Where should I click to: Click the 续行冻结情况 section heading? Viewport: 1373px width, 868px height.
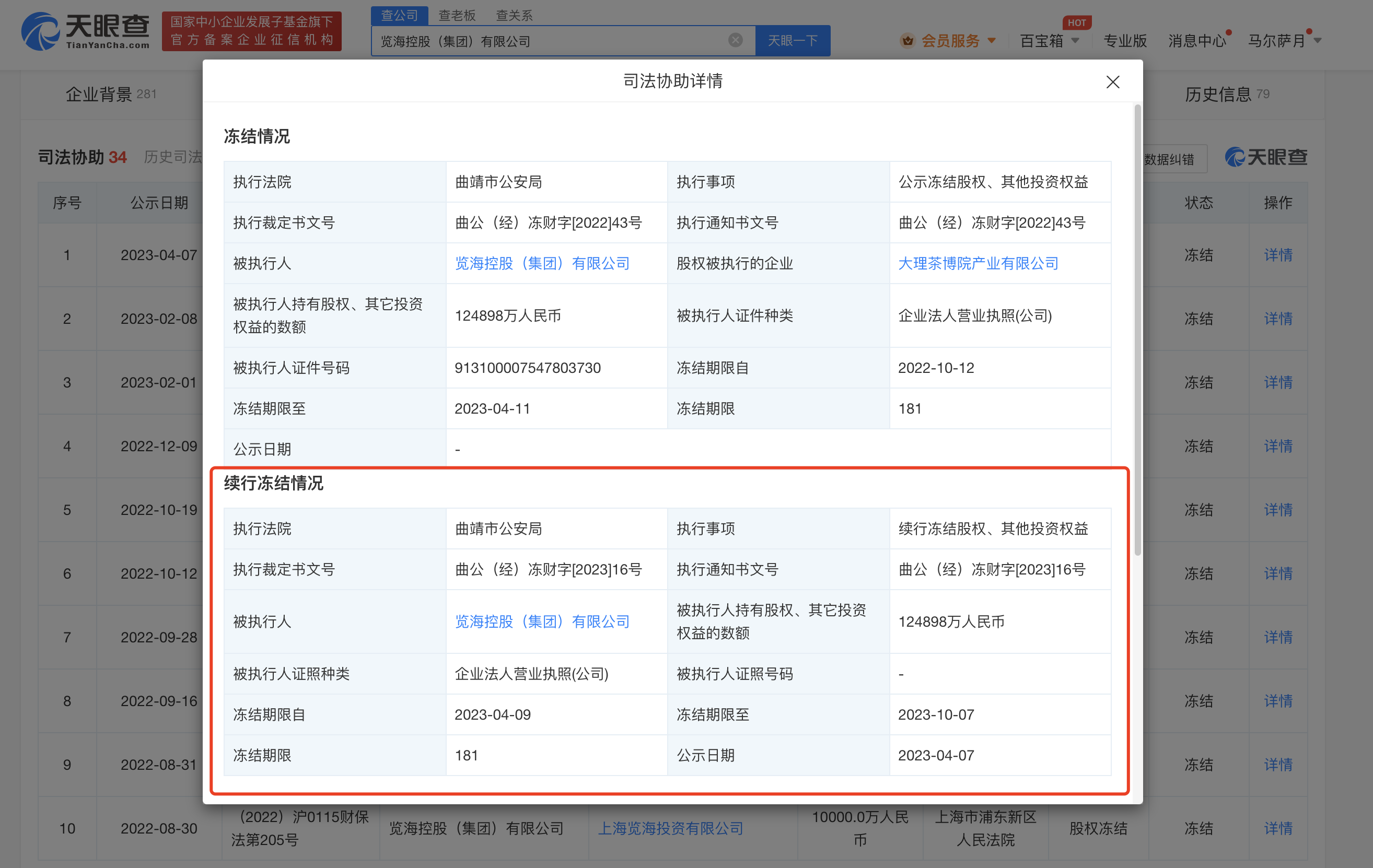pyautogui.click(x=274, y=483)
